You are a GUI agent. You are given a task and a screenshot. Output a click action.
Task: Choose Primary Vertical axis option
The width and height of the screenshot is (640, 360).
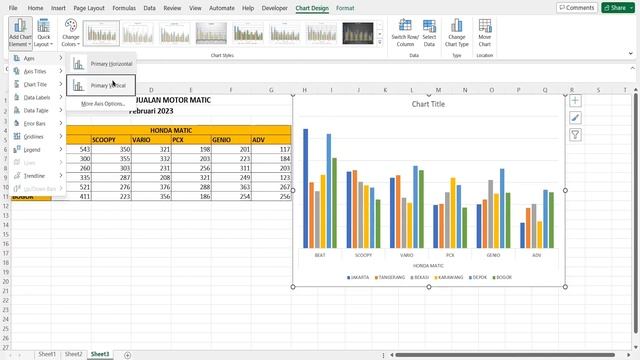pyautogui.click(x=101, y=85)
